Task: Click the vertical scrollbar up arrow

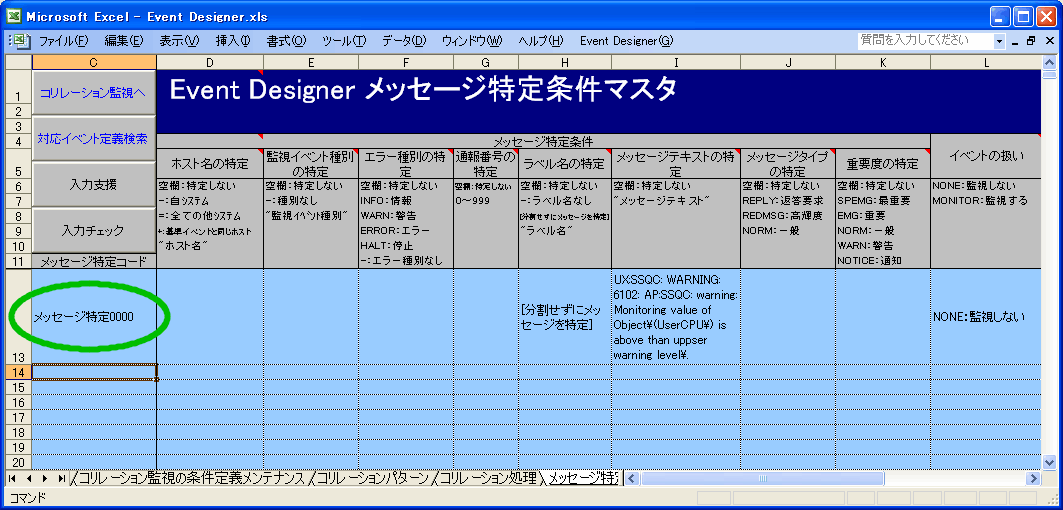Action: click(1049, 62)
